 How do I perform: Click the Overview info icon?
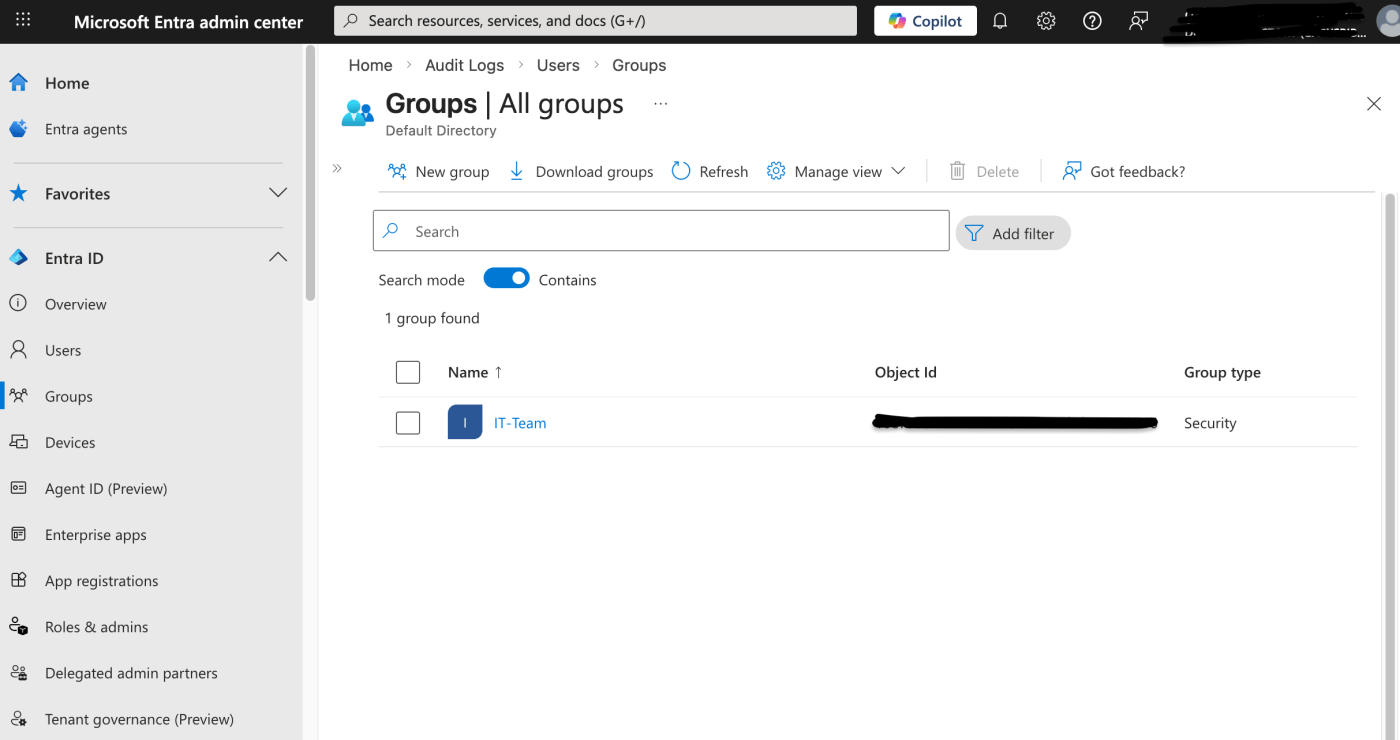[18, 304]
